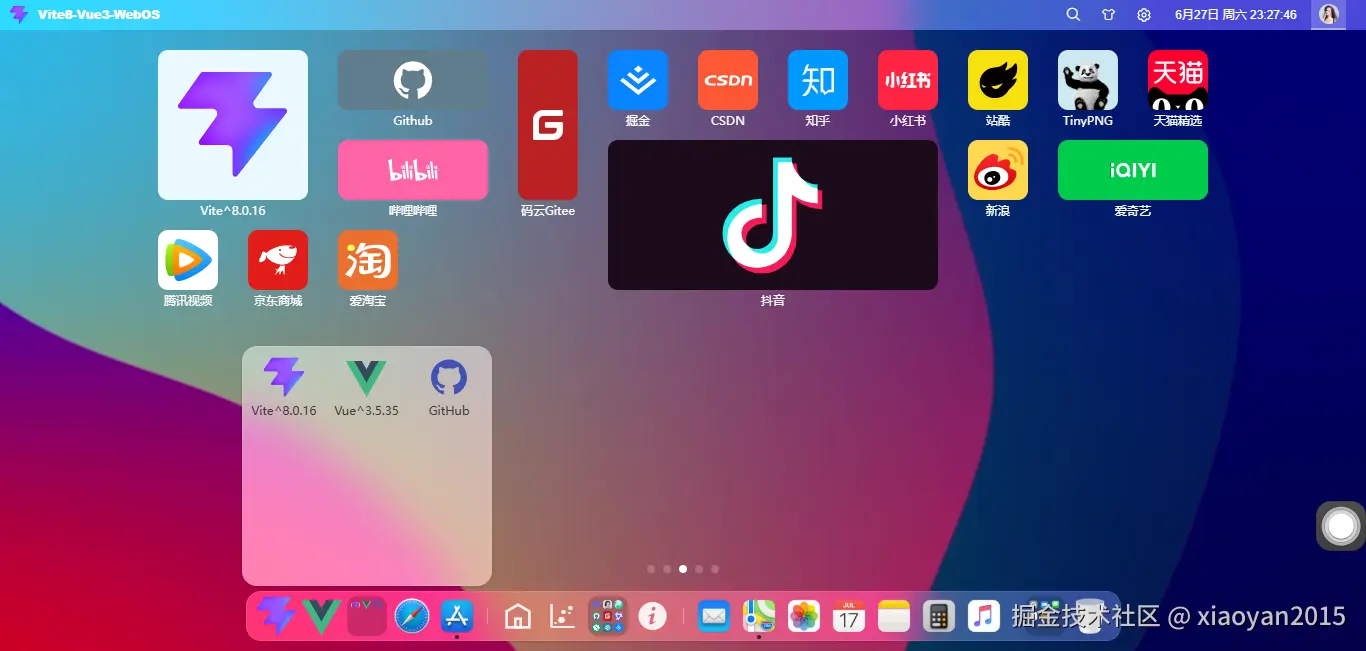The width and height of the screenshot is (1366, 651).
Task: Open the CSDN app icon
Action: pyautogui.click(x=728, y=80)
